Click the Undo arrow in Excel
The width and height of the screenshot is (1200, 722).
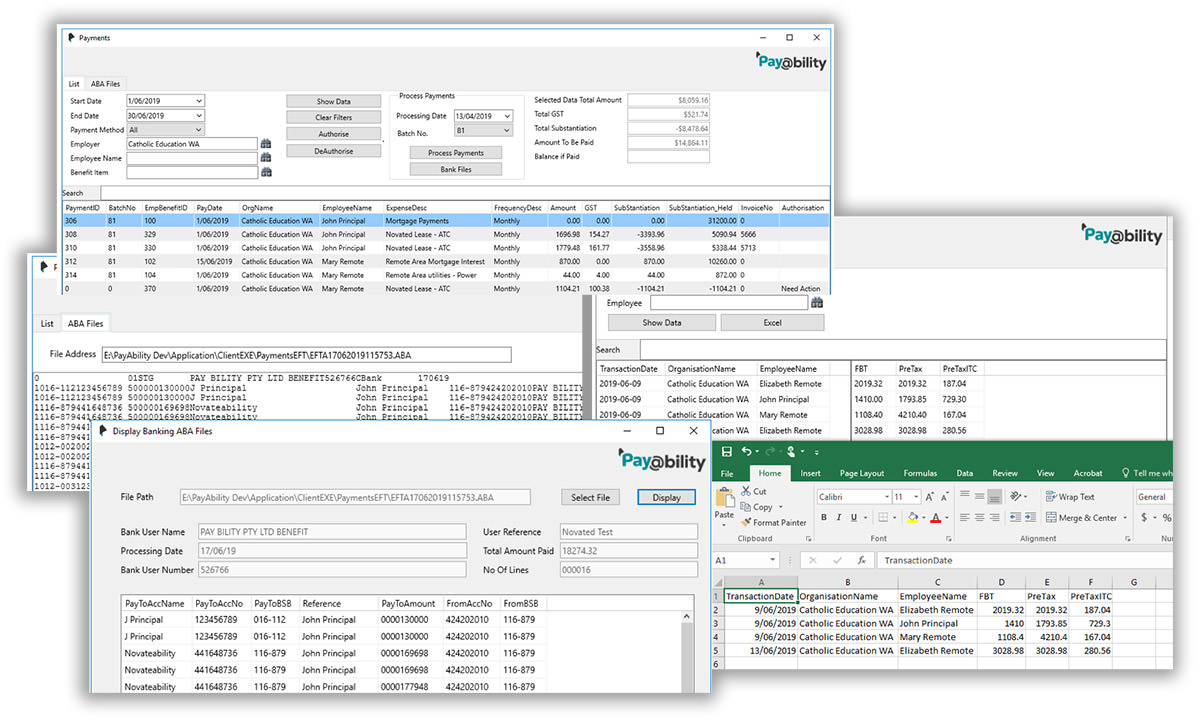(x=747, y=452)
